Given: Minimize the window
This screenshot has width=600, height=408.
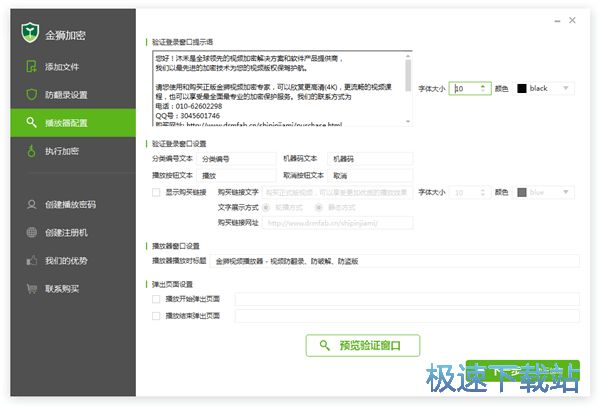Looking at the screenshot, I should click(x=557, y=21).
